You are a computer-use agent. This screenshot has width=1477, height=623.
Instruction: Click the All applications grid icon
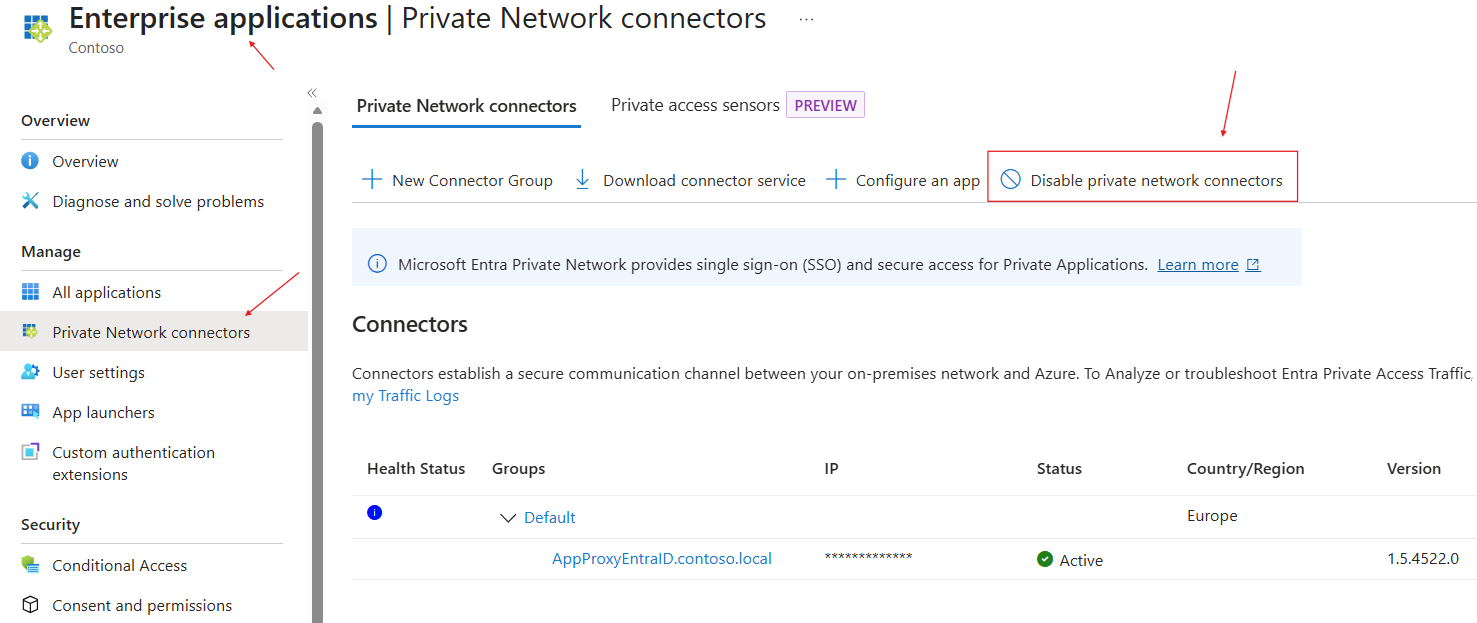coord(31,292)
